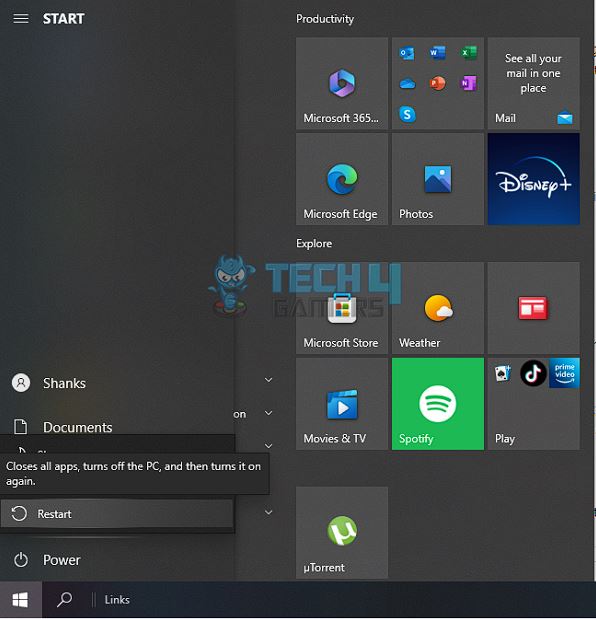Open OneNote from the Office folder tile
Image resolution: width=596 pixels, height=619 pixels.
[469, 83]
